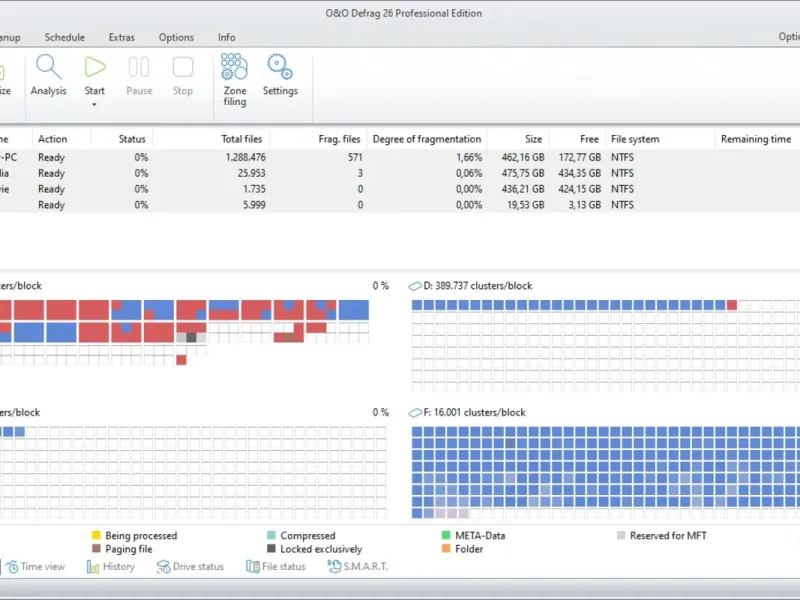Sort by Size column header
800x600 pixels.
click(534, 139)
